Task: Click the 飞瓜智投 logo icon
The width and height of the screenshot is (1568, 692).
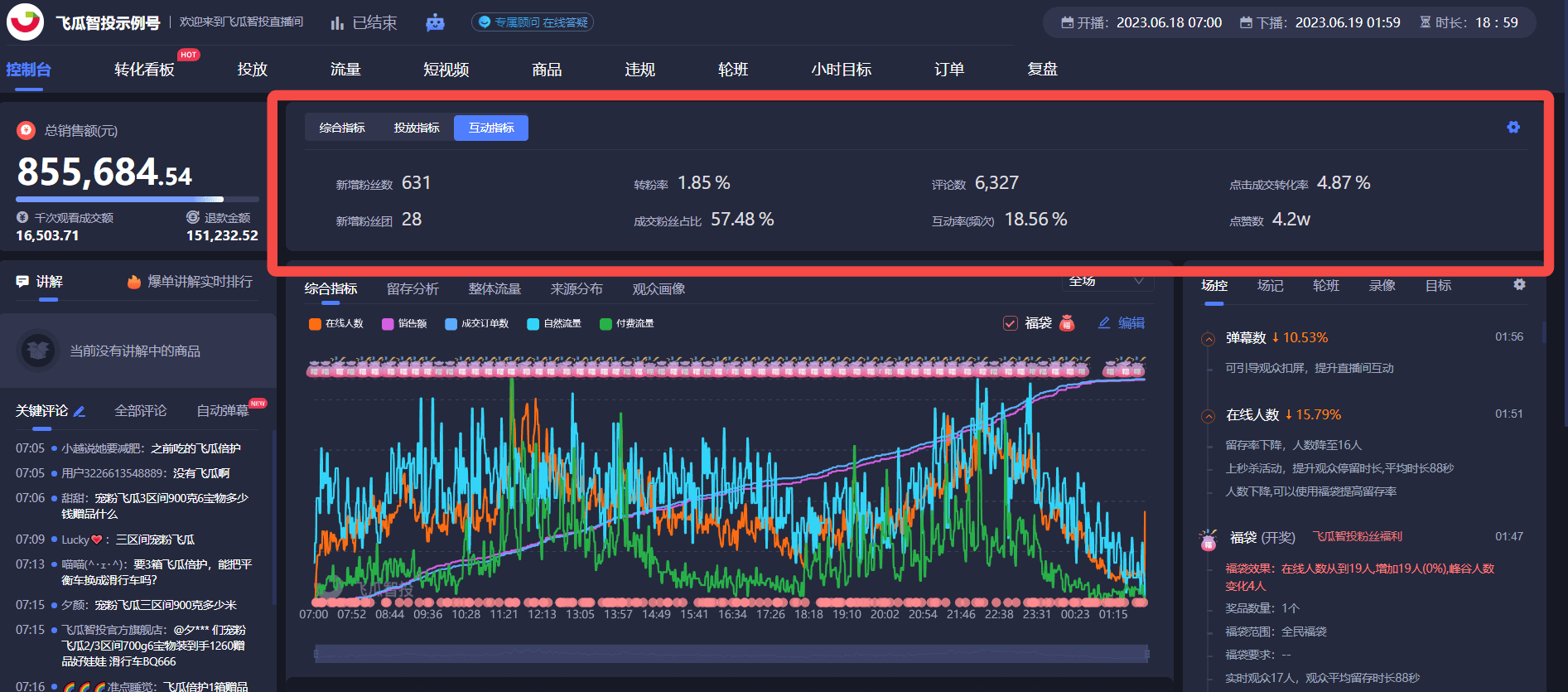Action: (x=25, y=22)
